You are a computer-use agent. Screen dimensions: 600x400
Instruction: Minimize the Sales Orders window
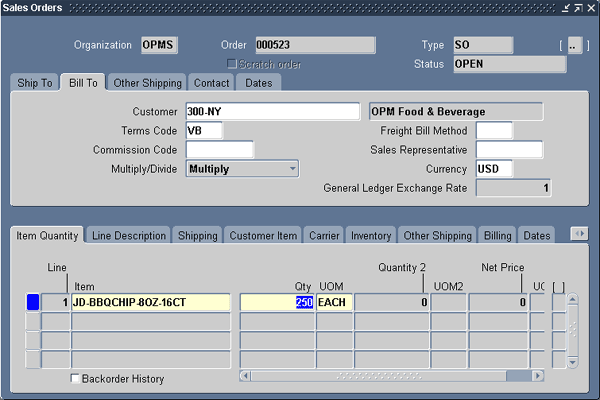tap(566, 8)
